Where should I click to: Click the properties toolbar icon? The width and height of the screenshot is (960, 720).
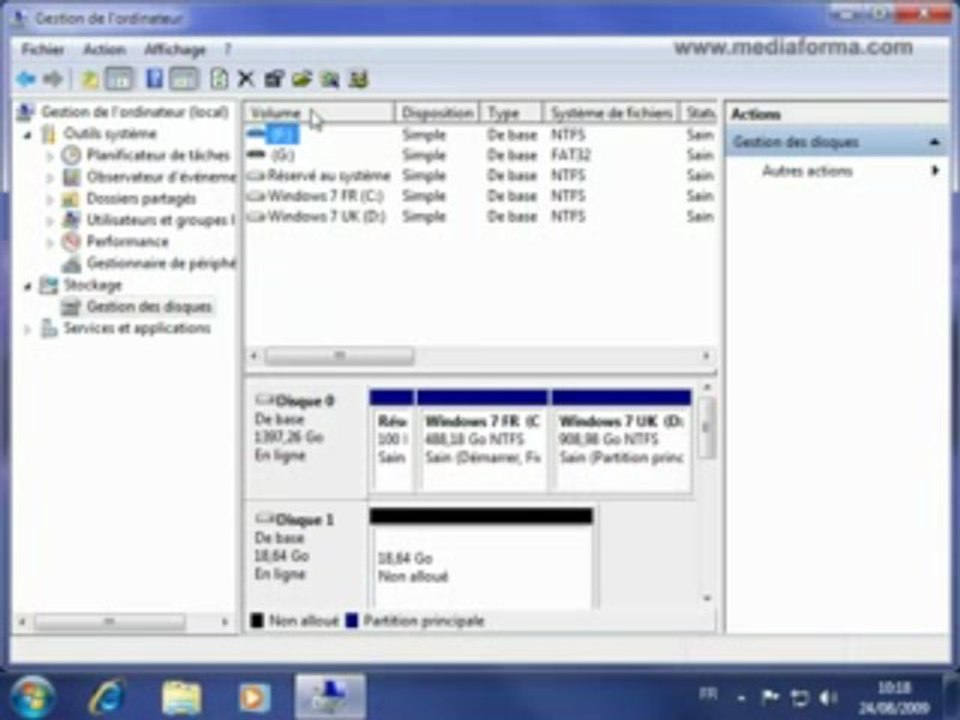(274, 79)
